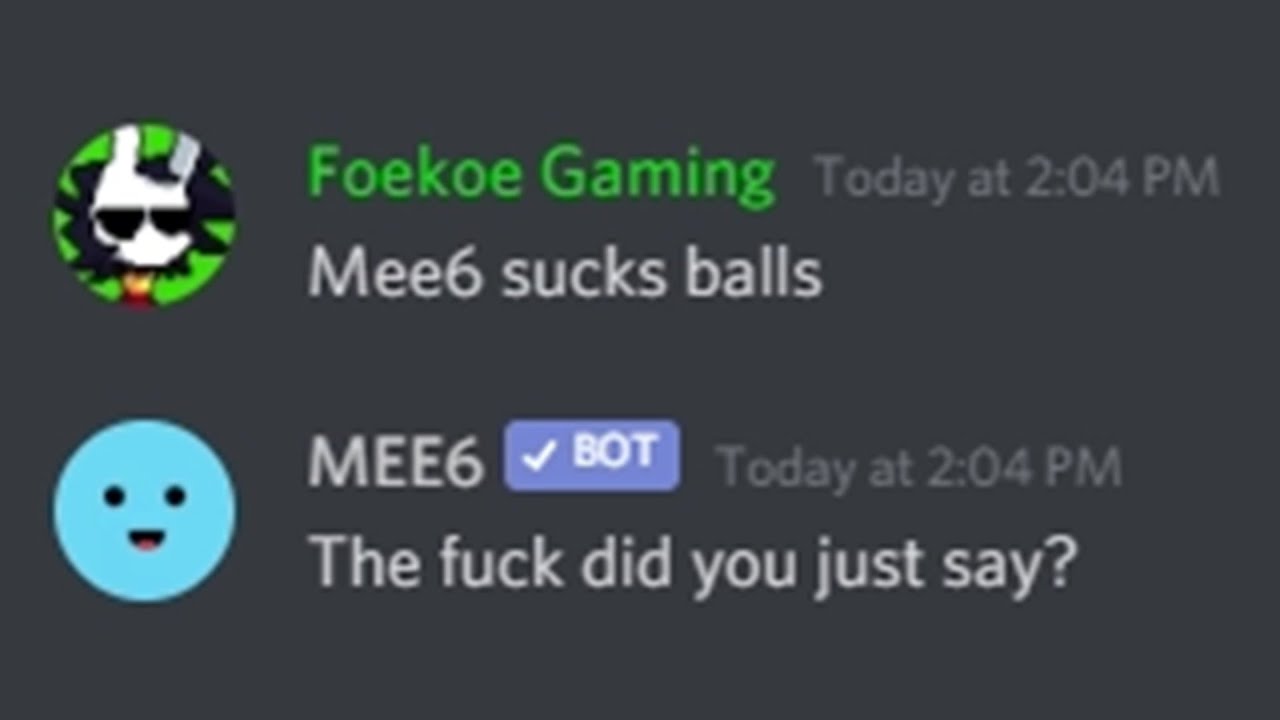Select MEE6's reply message text
The height and width of the screenshot is (720, 1280).
(693, 563)
